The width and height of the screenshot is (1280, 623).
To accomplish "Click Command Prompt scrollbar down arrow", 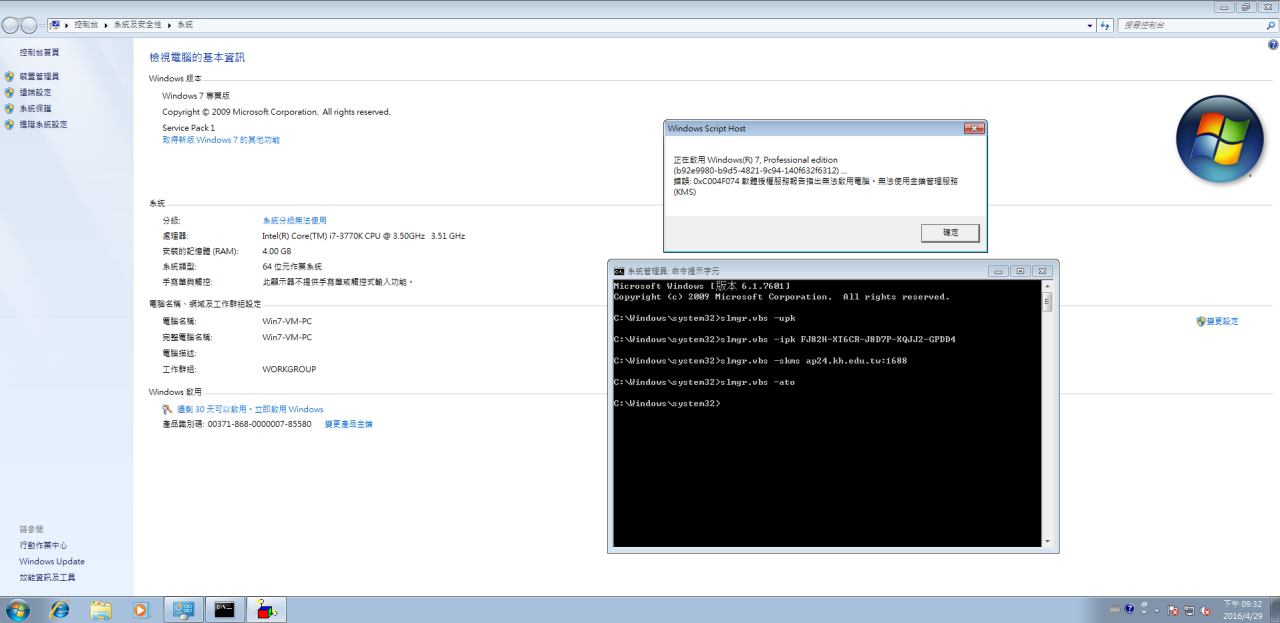I will 1047,541.
